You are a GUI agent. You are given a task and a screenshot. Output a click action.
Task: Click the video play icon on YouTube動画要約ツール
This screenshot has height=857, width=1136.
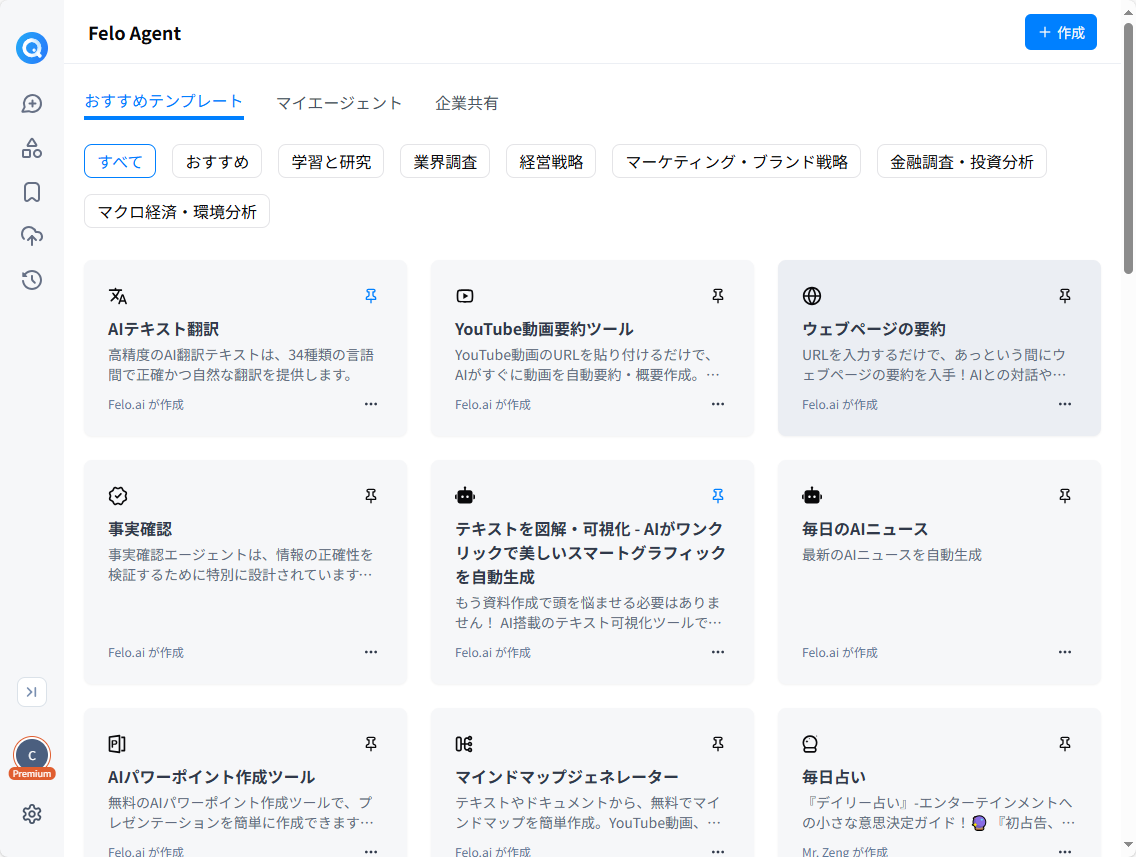pyautogui.click(x=465, y=296)
